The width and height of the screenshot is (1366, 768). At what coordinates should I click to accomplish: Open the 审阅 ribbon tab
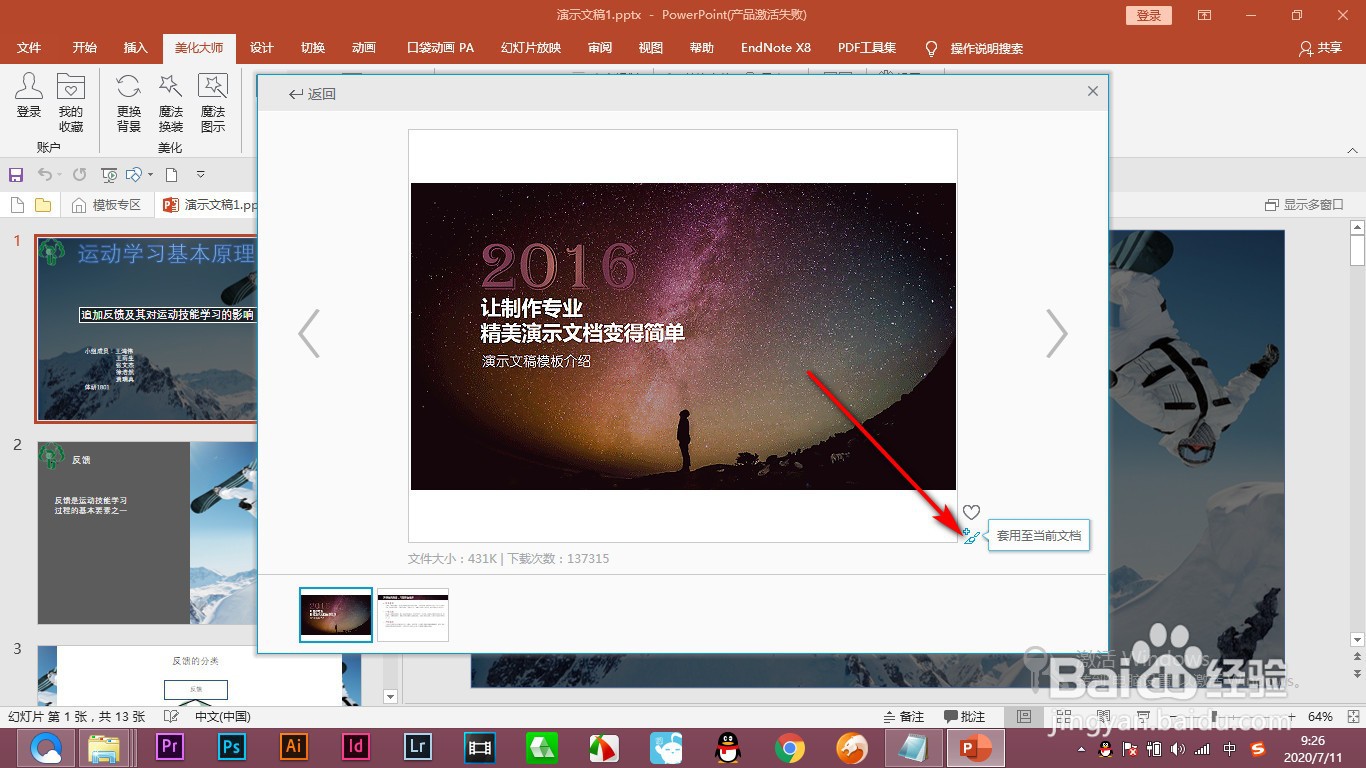[x=600, y=48]
